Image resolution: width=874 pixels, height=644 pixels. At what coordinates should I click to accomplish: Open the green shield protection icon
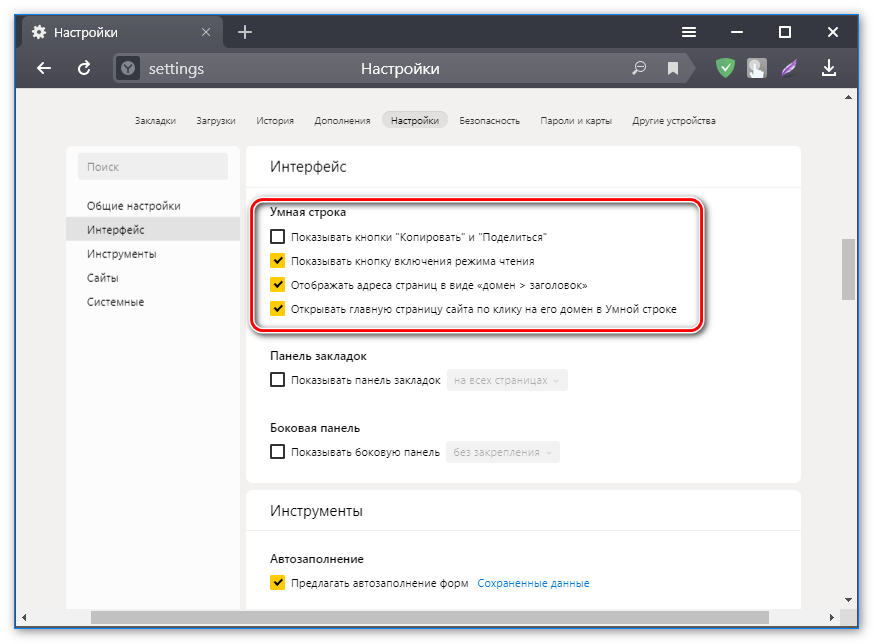point(726,68)
